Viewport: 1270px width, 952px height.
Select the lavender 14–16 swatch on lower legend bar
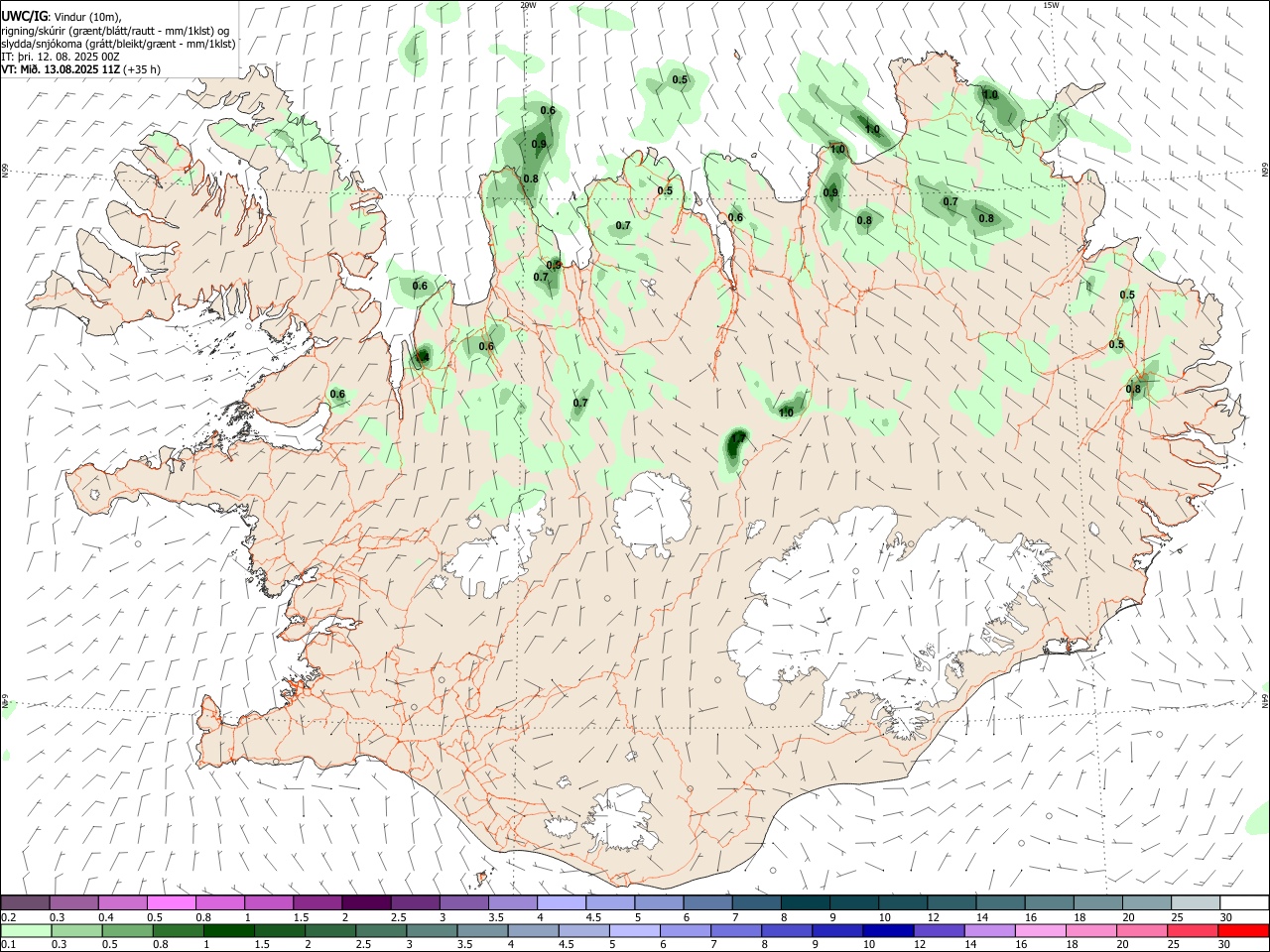tap(989, 930)
